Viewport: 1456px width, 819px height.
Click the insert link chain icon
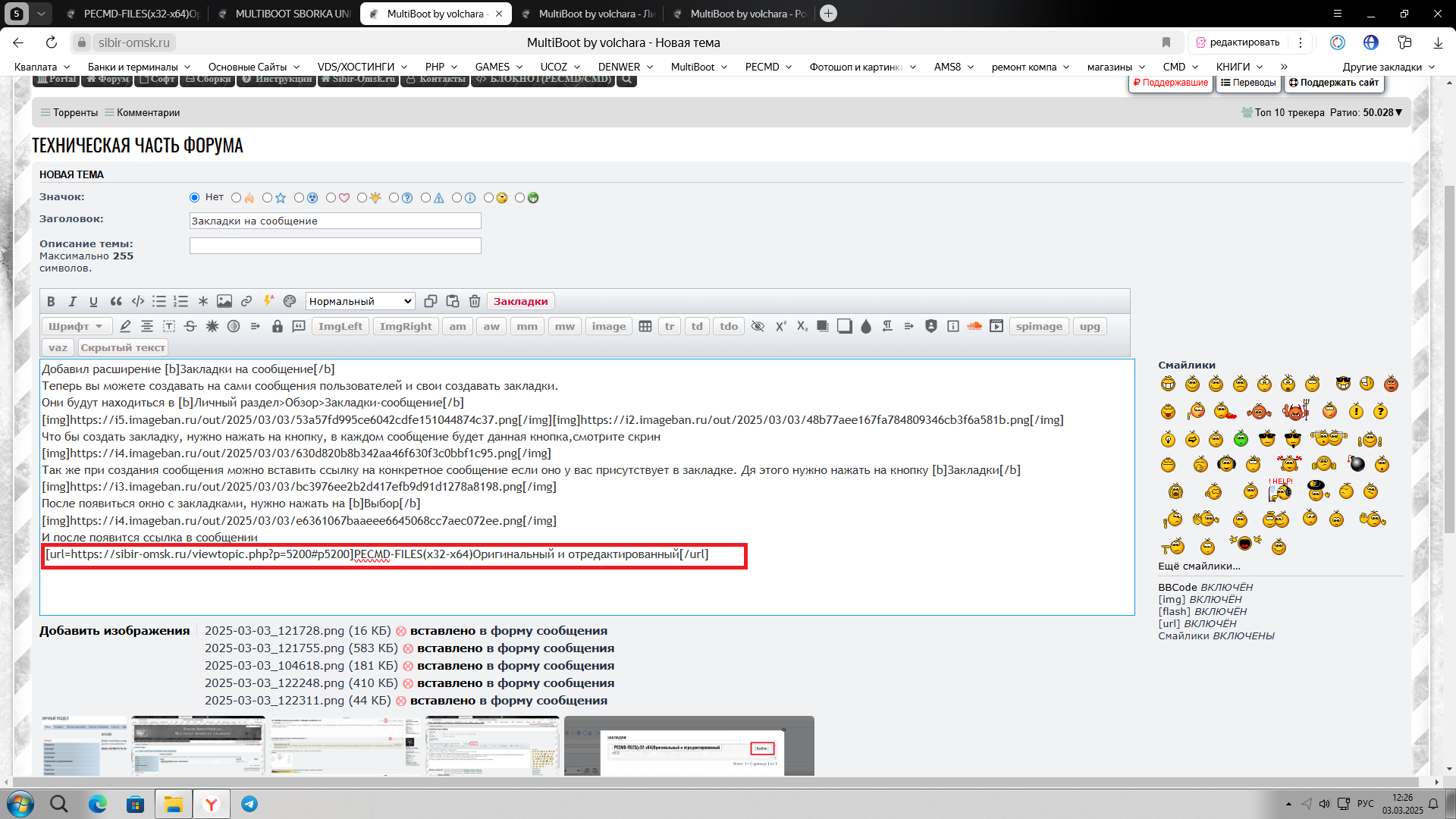pyautogui.click(x=246, y=301)
